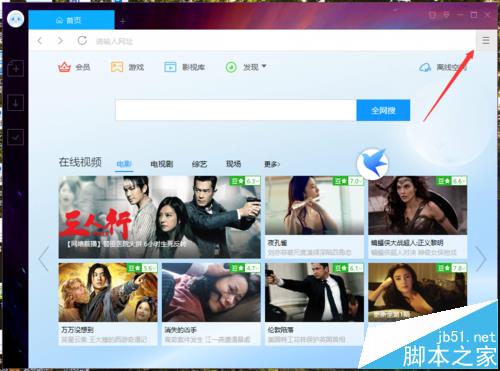The width and height of the screenshot is (500, 371).
Task: Select the 现场 video tab
Action: click(x=233, y=164)
